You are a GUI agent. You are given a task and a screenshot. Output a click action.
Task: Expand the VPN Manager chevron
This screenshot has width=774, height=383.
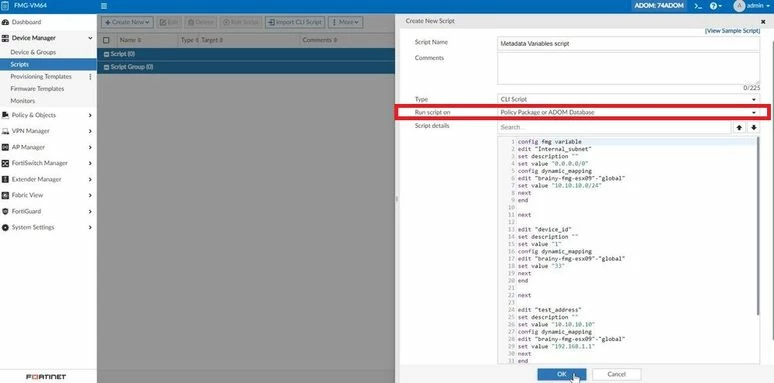[x=90, y=131]
